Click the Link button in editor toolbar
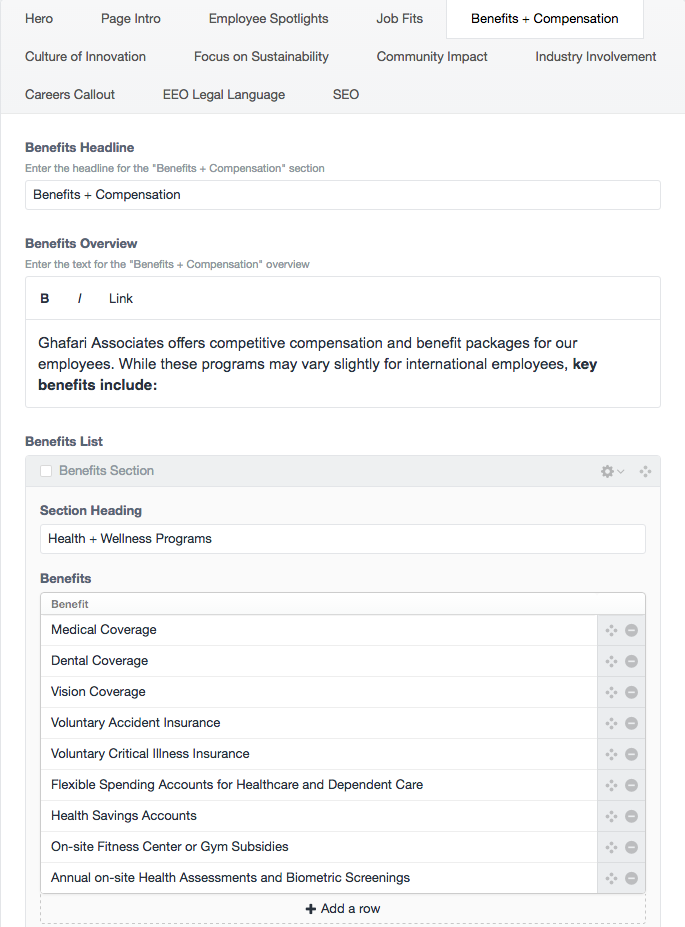This screenshot has height=927, width=685. click(121, 299)
